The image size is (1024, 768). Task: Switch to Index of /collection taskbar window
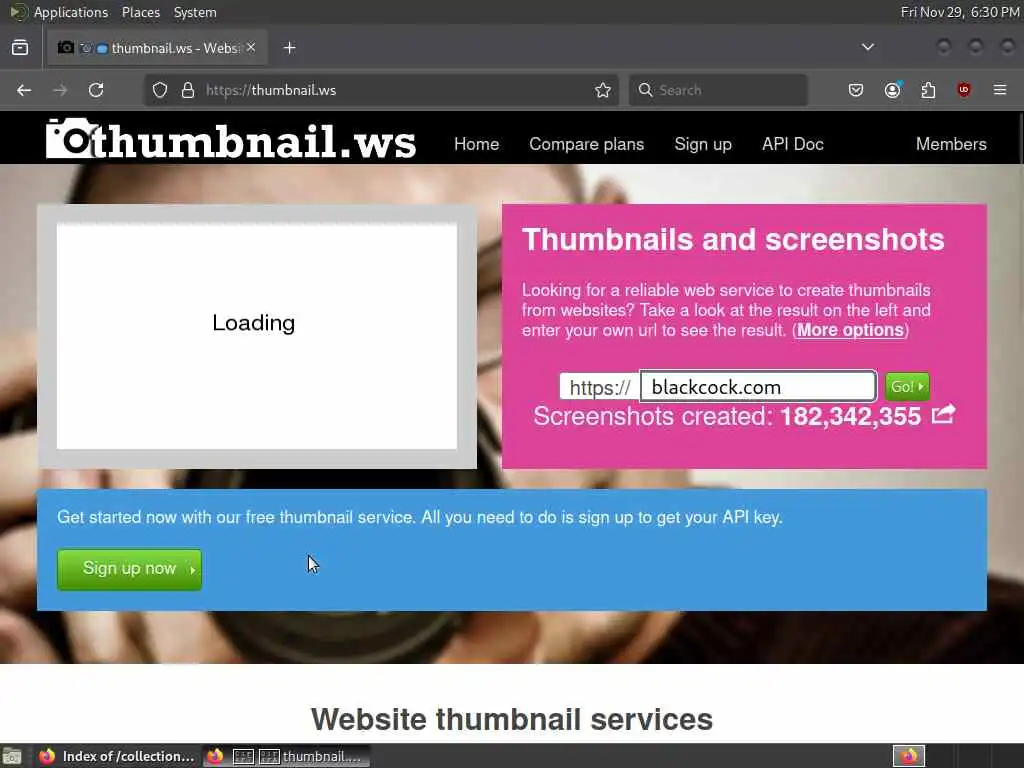point(116,756)
